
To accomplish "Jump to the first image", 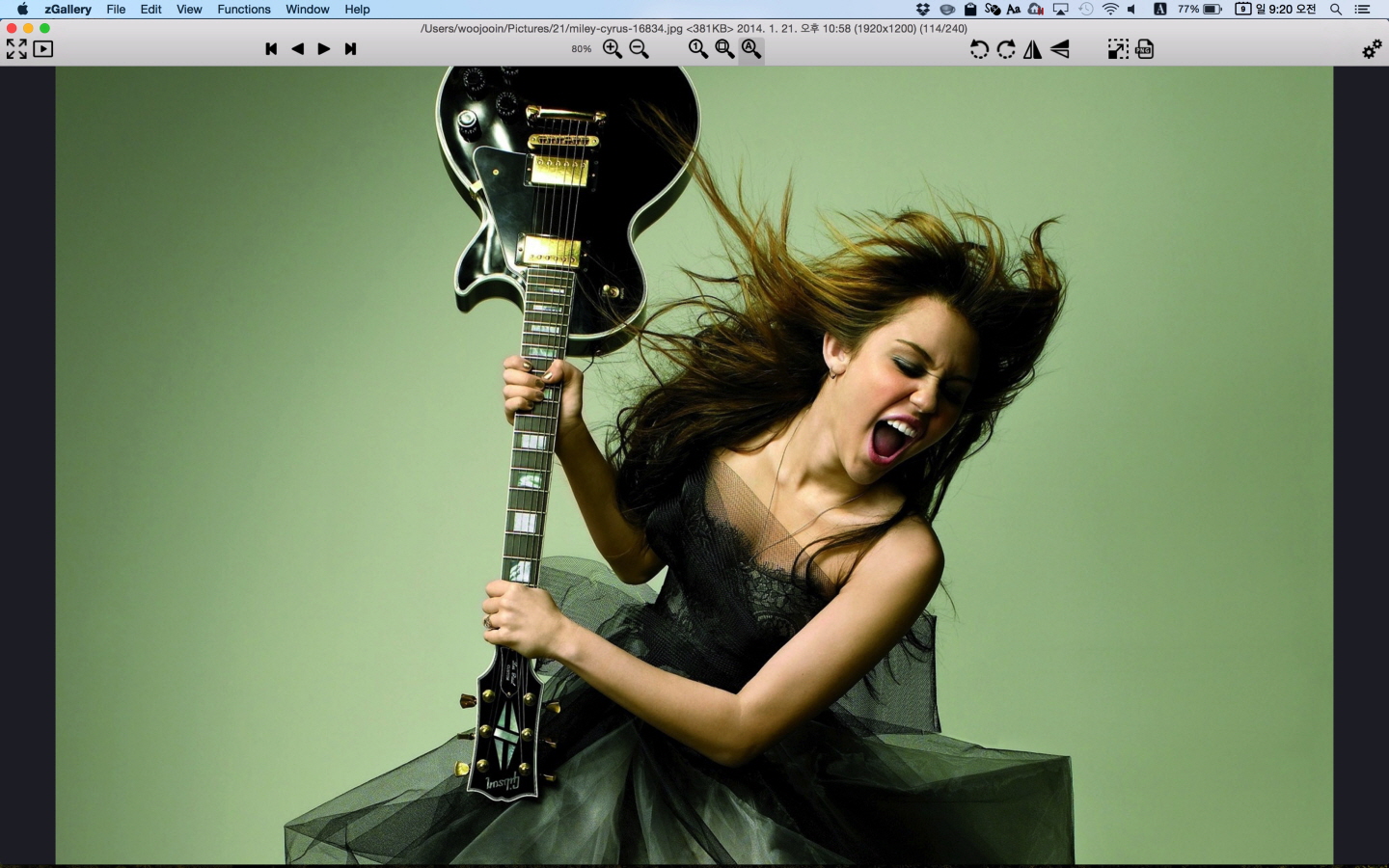I will point(271,49).
